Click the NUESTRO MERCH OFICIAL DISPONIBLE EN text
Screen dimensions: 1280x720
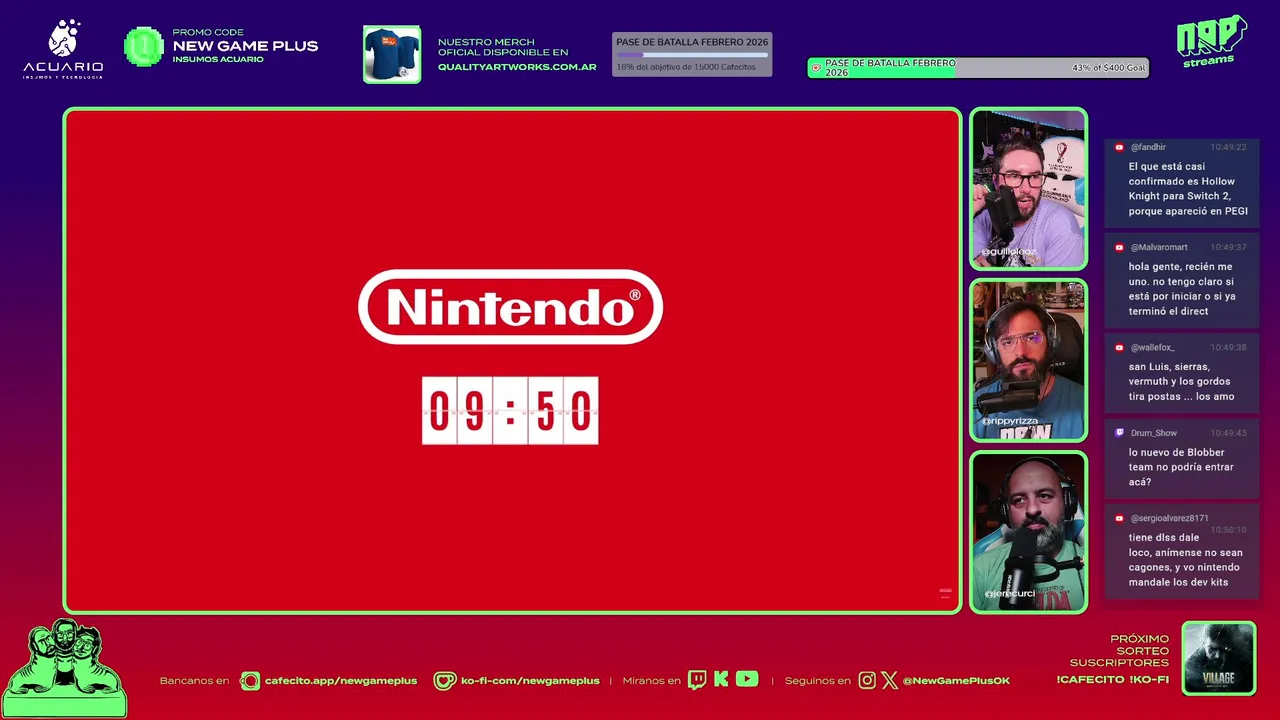click(503, 47)
